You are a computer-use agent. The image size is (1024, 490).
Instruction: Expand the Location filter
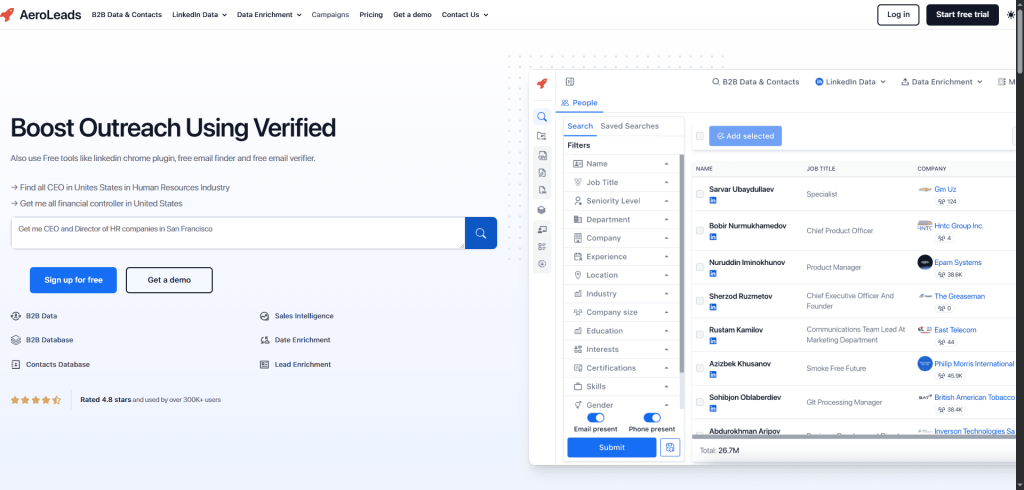622,275
